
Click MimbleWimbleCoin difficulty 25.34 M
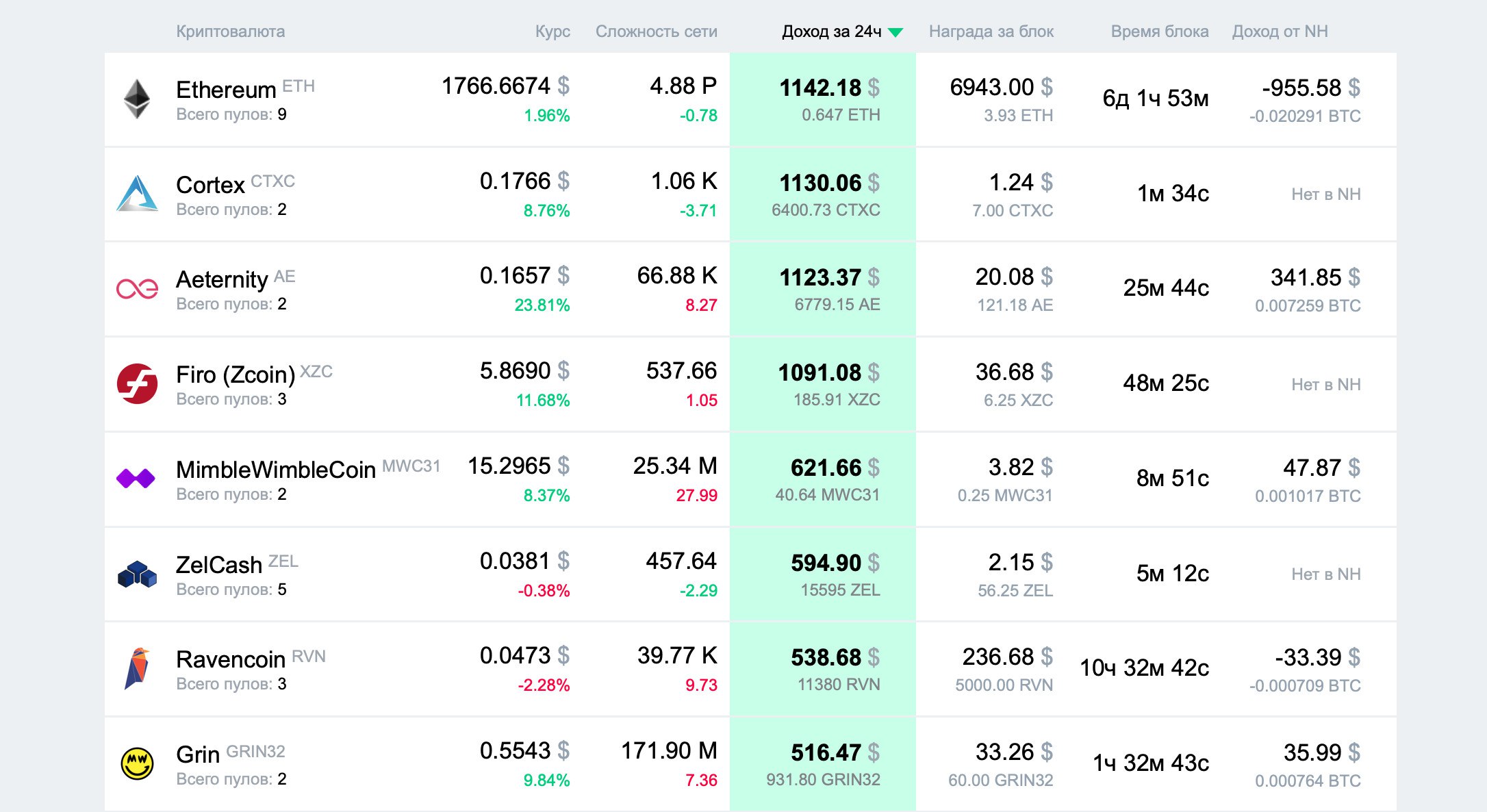[x=674, y=466]
